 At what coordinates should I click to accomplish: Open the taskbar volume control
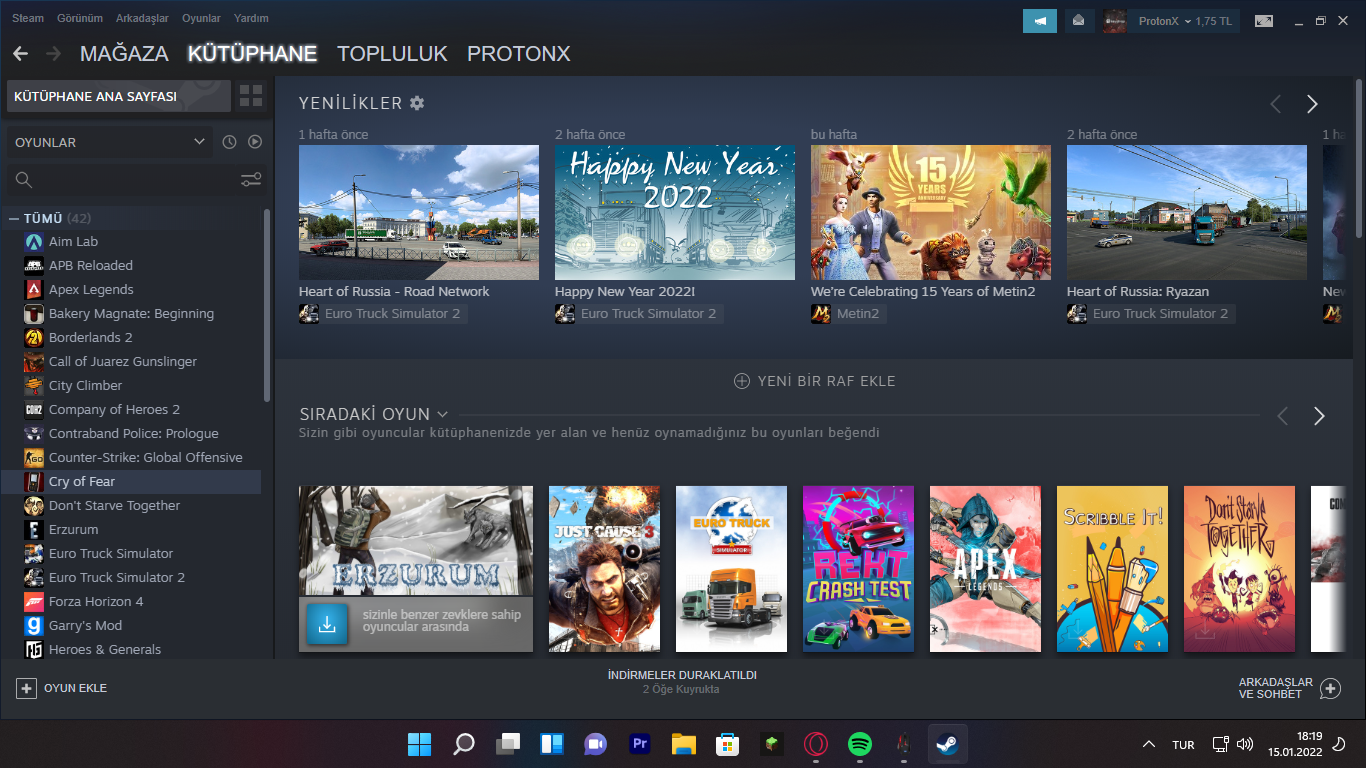pos(1245,744)
